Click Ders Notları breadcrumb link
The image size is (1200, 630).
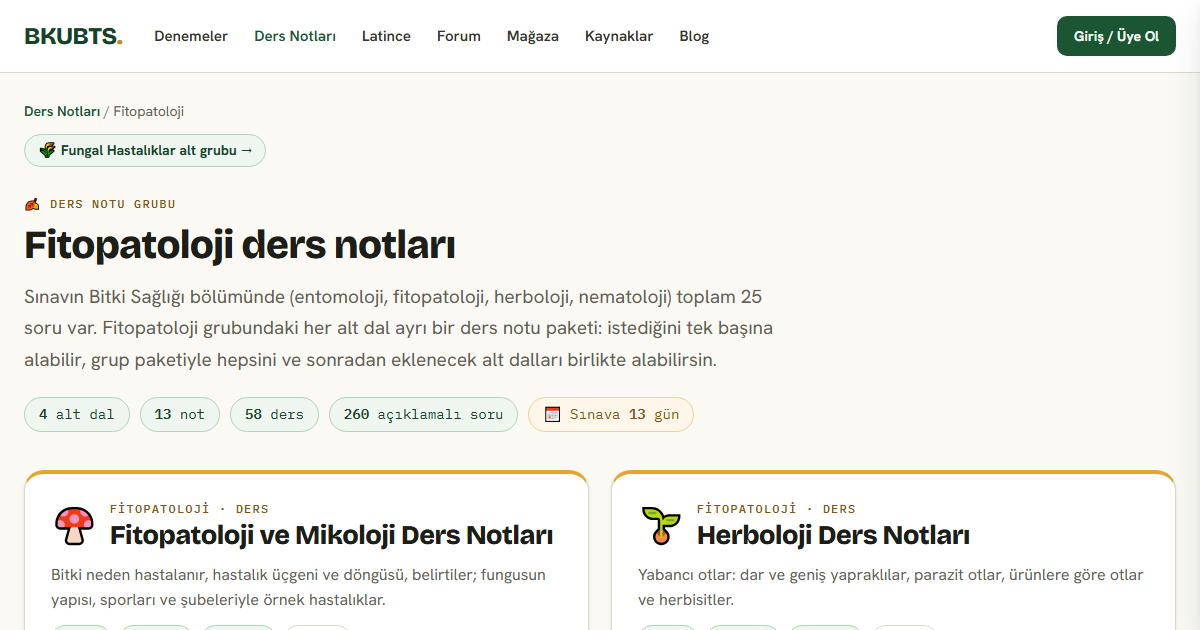62,111
